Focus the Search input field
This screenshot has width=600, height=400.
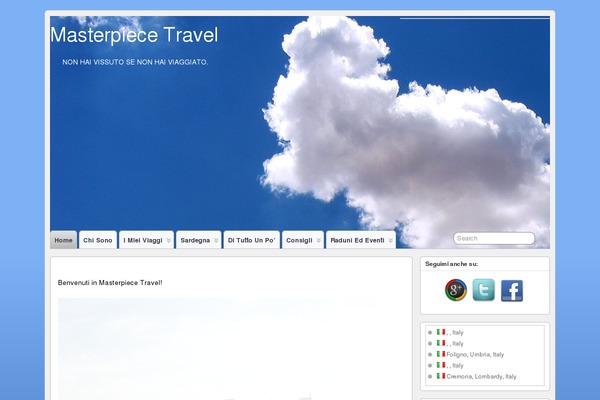pos(494,238)
